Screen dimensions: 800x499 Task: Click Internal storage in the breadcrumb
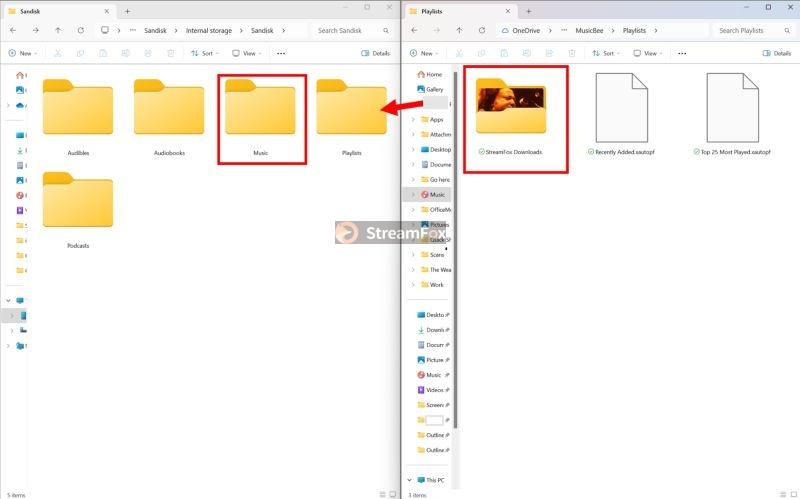coord(209,31)
